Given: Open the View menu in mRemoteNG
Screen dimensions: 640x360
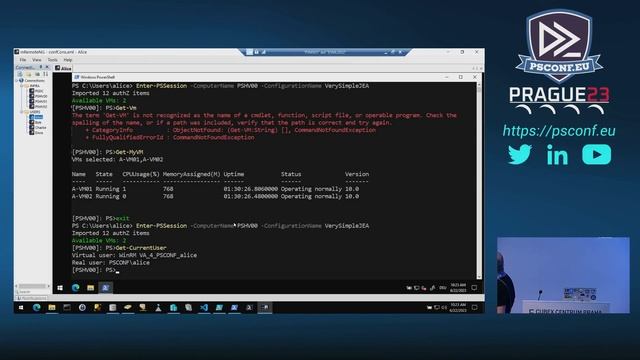Looking at the screenshot, I should point(37,60).
